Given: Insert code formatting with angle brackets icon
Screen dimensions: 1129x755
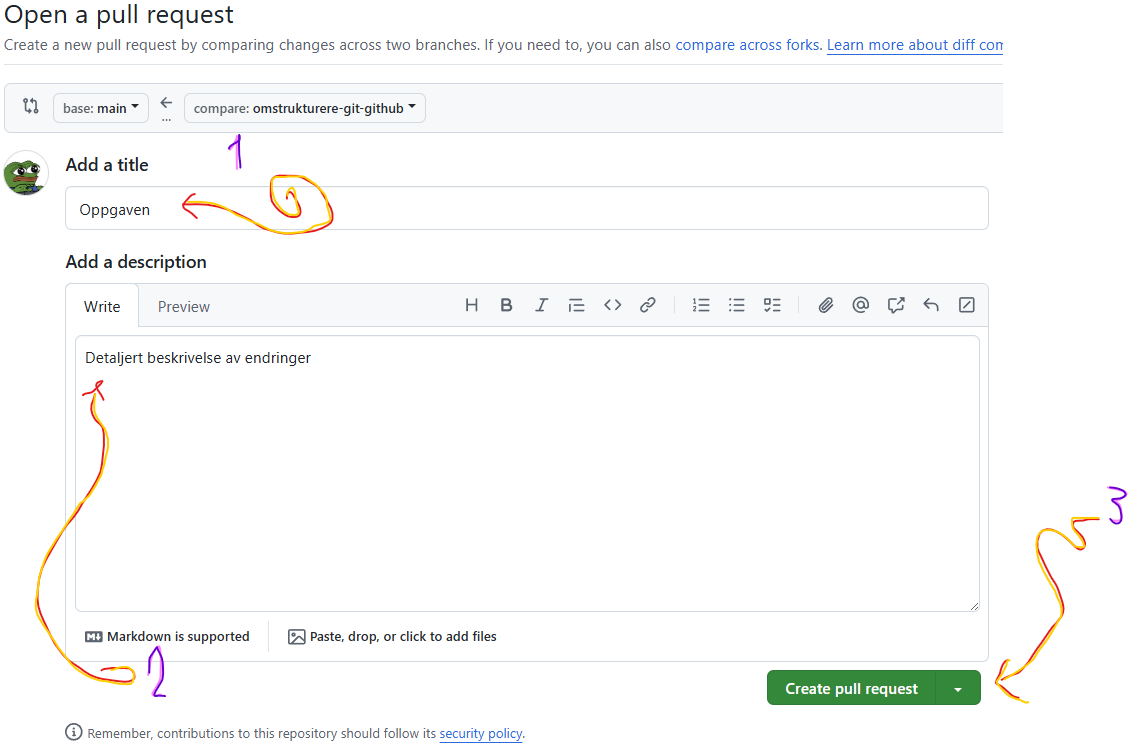Looking at the screenshot, I should (x=612, y=306).
